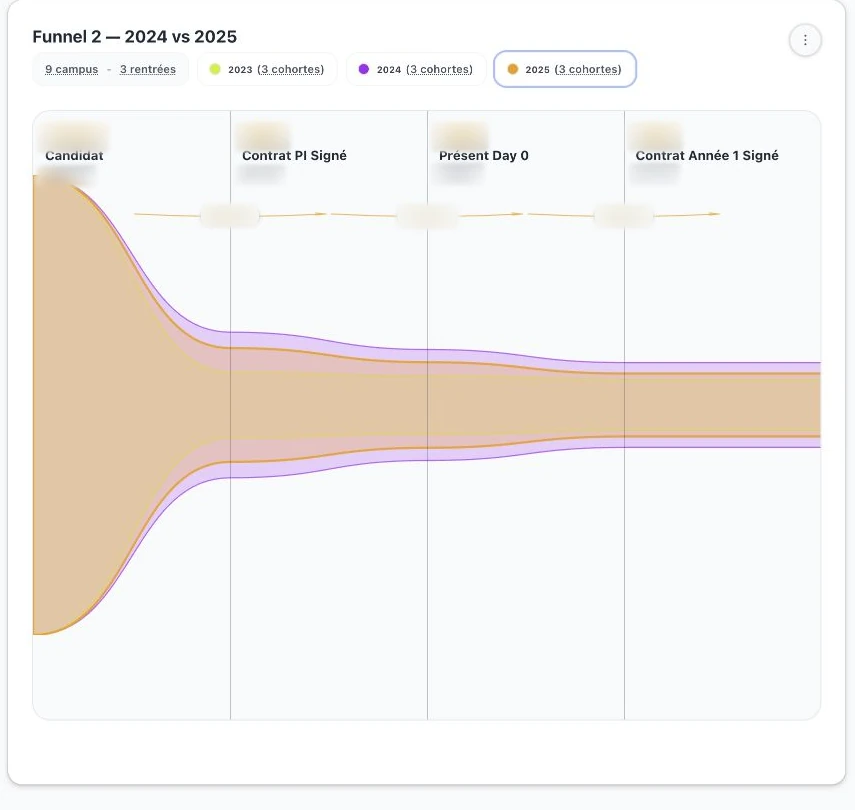Viewport: 855px width, 810px height.
Task: Click the orange 2025 color dot
Action: click(x=513, y=69)
